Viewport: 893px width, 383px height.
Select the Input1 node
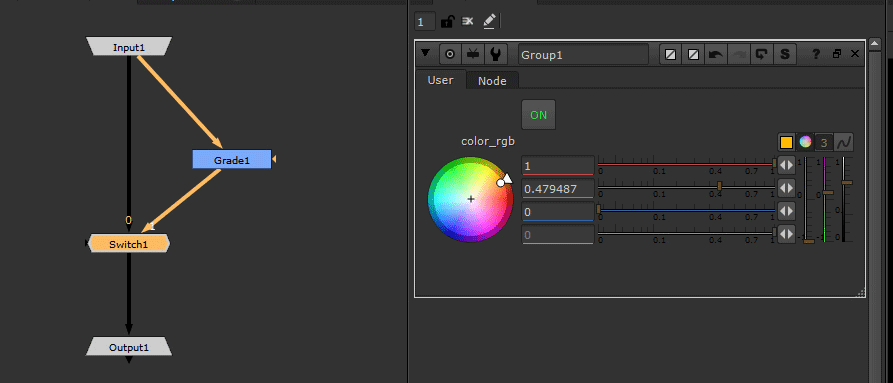click(x=129, y=47)
